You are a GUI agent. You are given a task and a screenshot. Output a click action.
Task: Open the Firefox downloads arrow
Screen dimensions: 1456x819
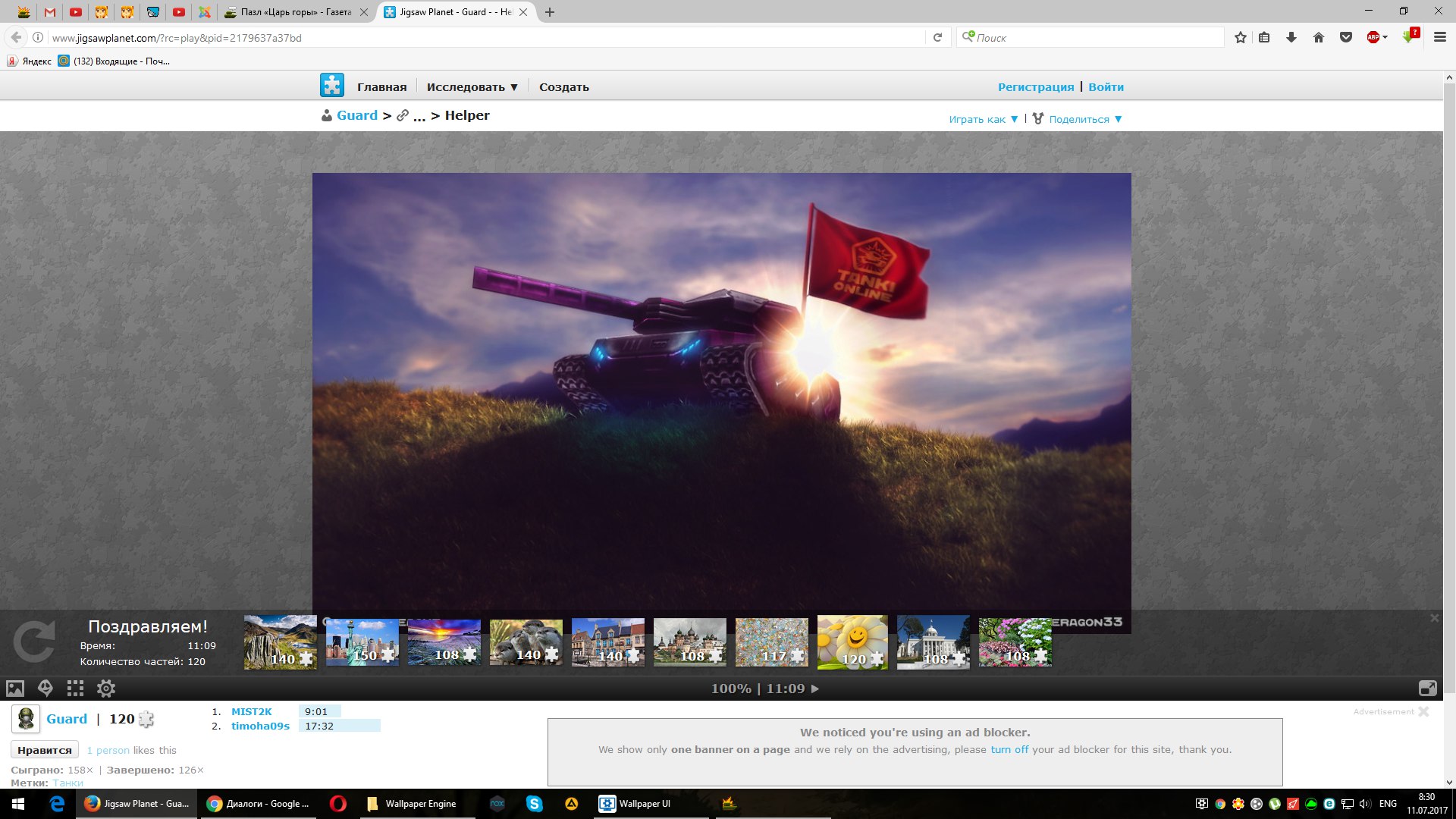click(1291, 37)
